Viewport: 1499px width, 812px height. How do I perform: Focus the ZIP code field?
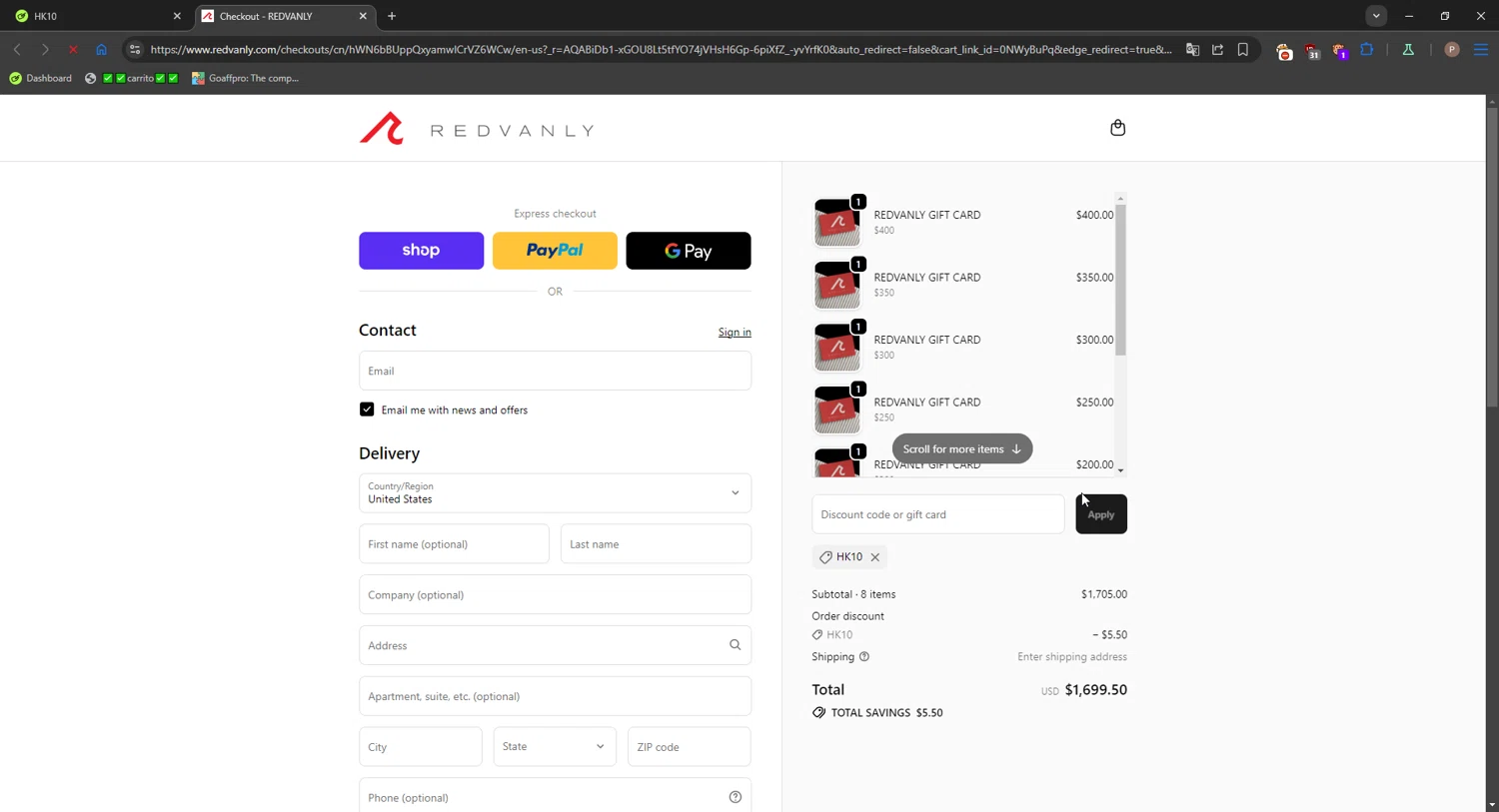[689, 747]
